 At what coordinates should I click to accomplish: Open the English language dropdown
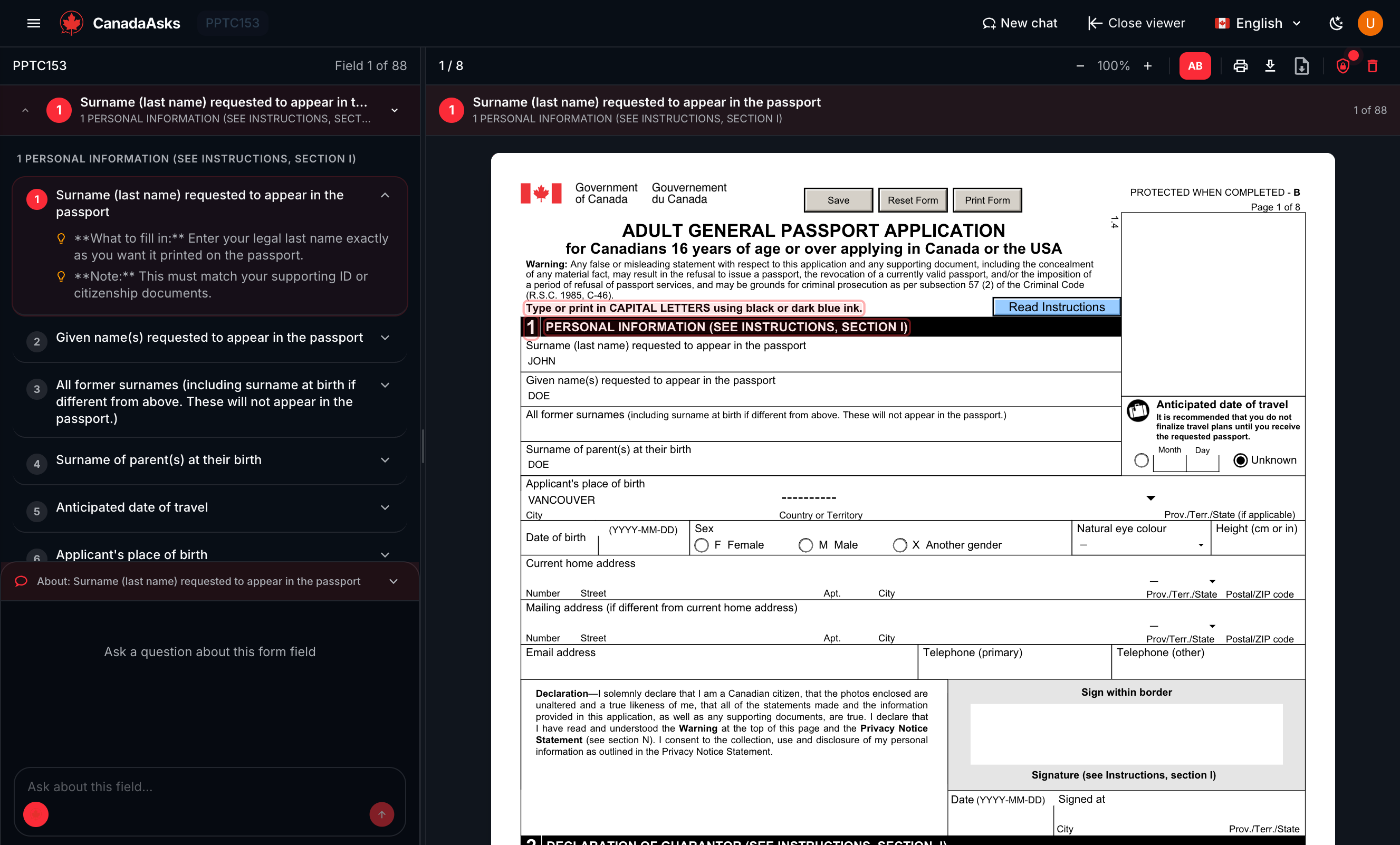[1257, 23]
